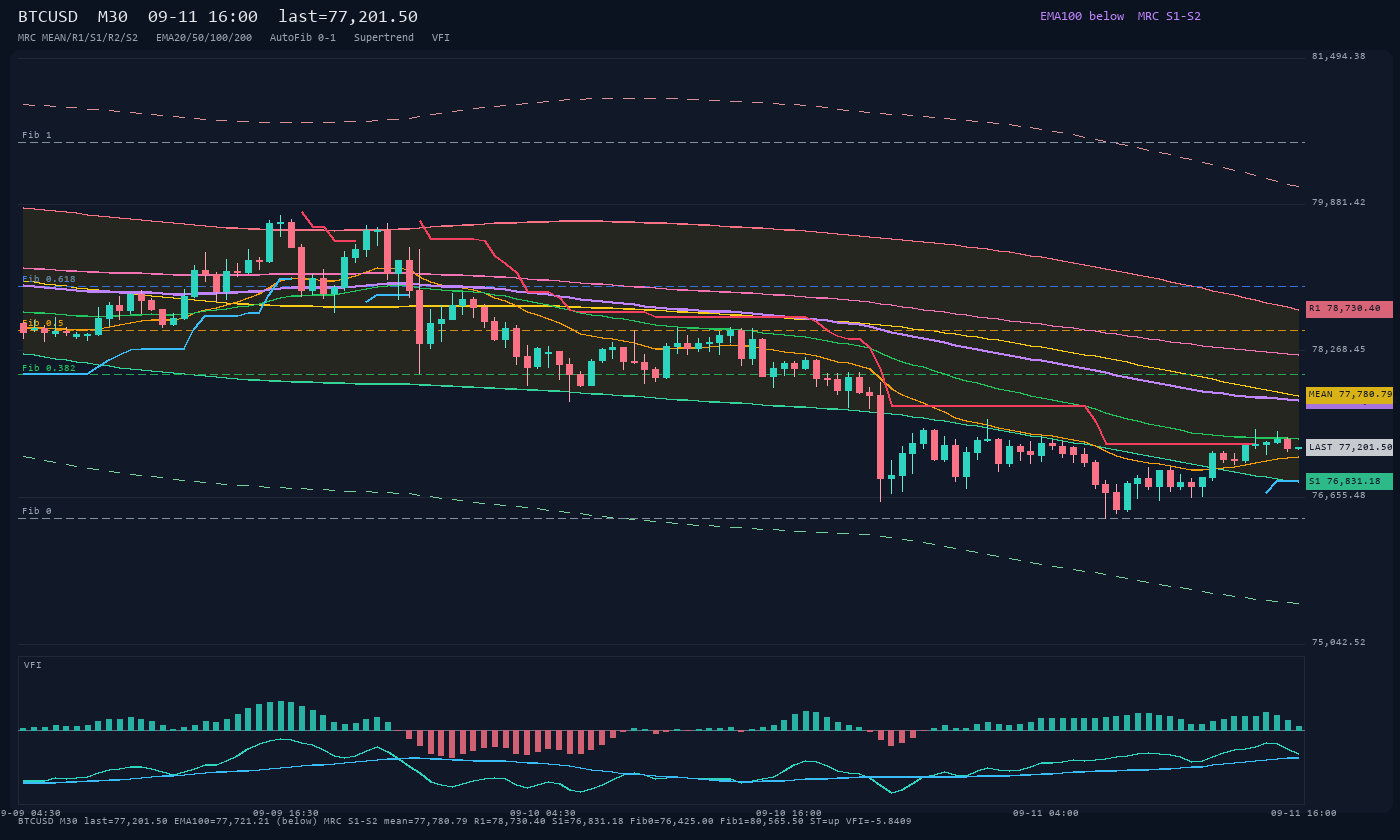The width and height of the screenshot is (1400, 840).
Task: Click the red R1 78,730.40 price tag
Action: click(x=1349, y=309)
